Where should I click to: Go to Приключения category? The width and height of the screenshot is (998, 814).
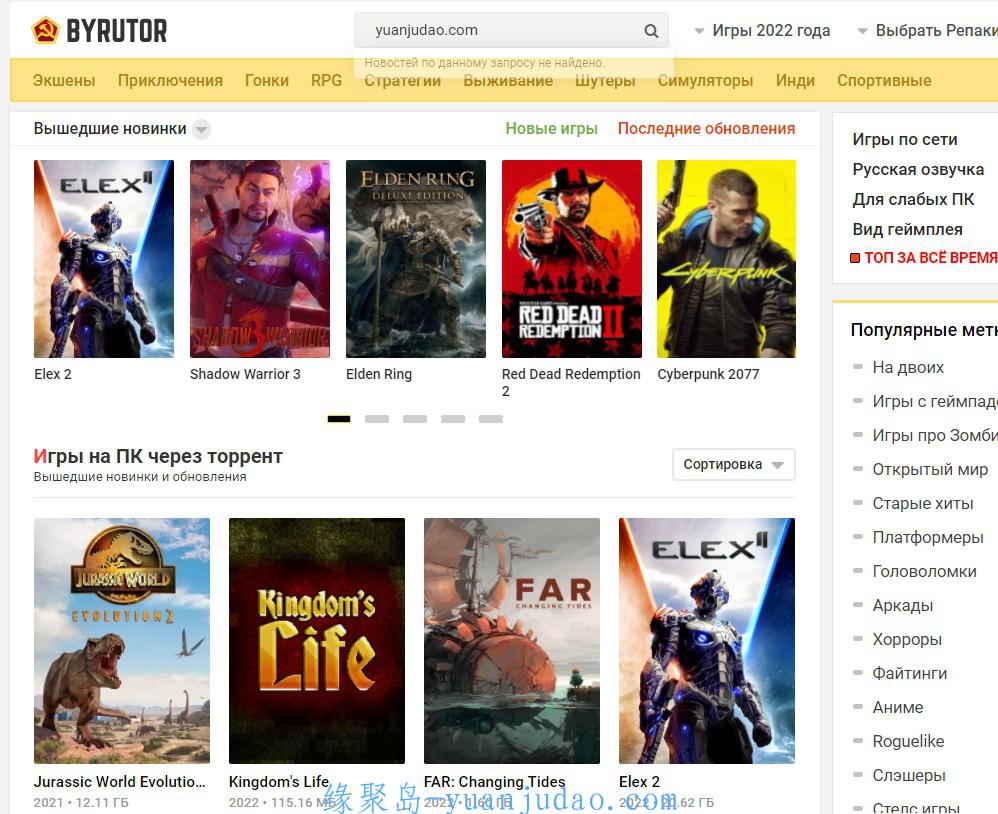[x=170, y=81]
